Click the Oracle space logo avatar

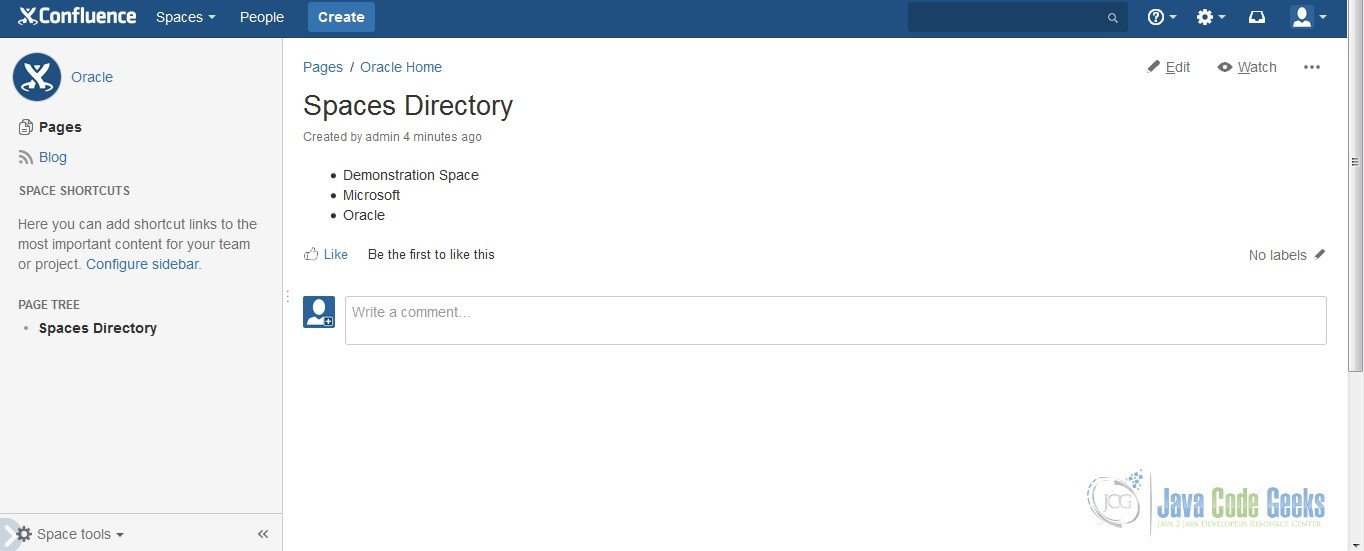37,77
